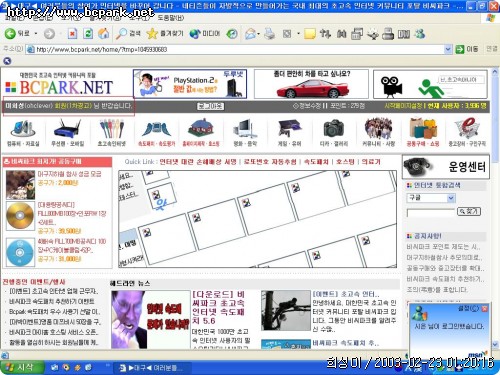Open the gold CD product thumbnail
Screen dimensions: 500x375
(20, 216)
